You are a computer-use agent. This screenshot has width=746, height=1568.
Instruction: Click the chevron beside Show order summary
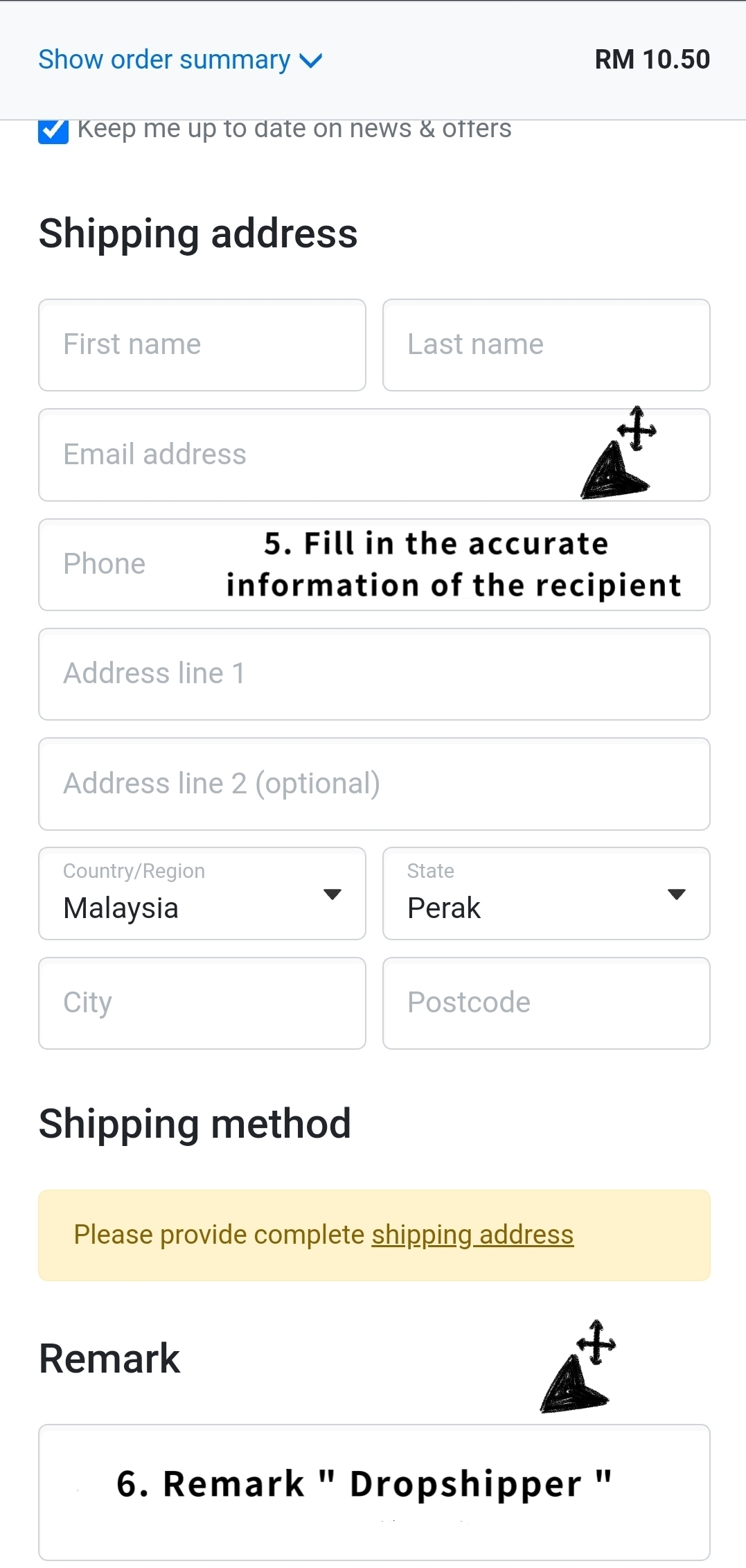(x=311, y=61)
